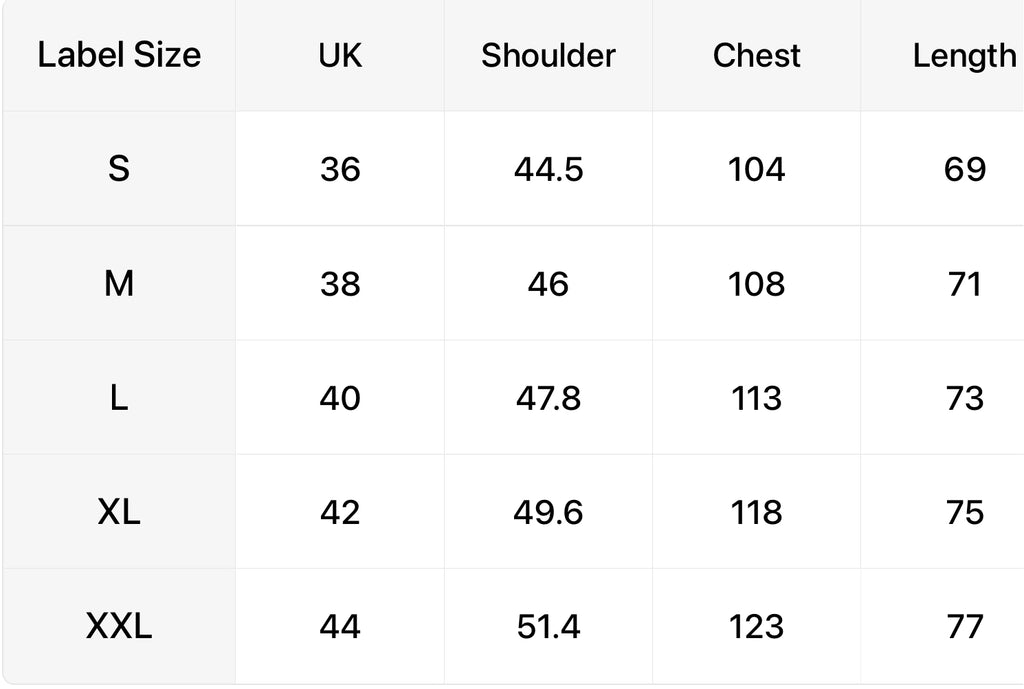Screen dimensions: 1024x689
Task: Click the XL size row label
Action: coord(119,512)
